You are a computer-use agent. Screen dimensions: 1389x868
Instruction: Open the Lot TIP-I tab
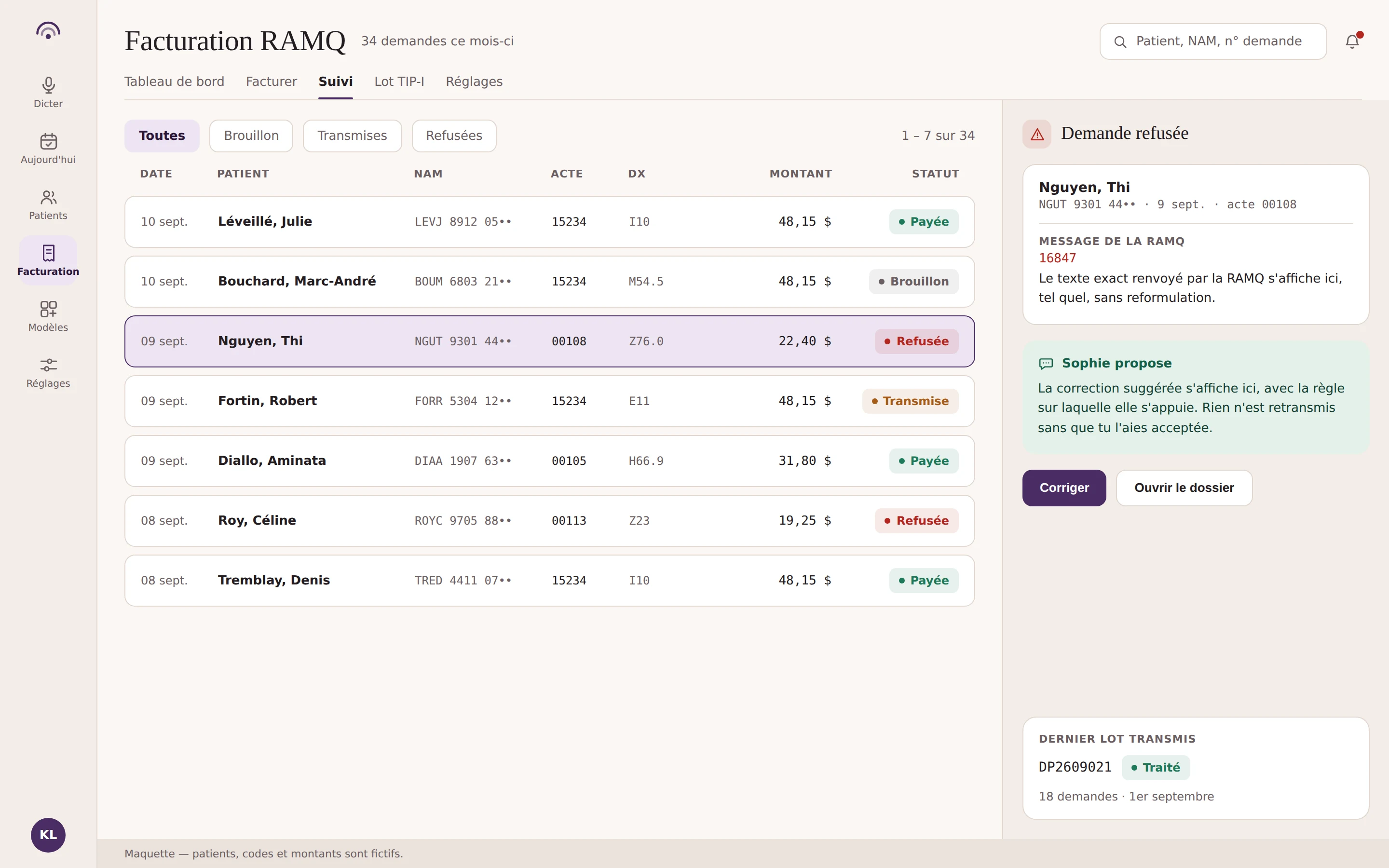tap(399, 81)
